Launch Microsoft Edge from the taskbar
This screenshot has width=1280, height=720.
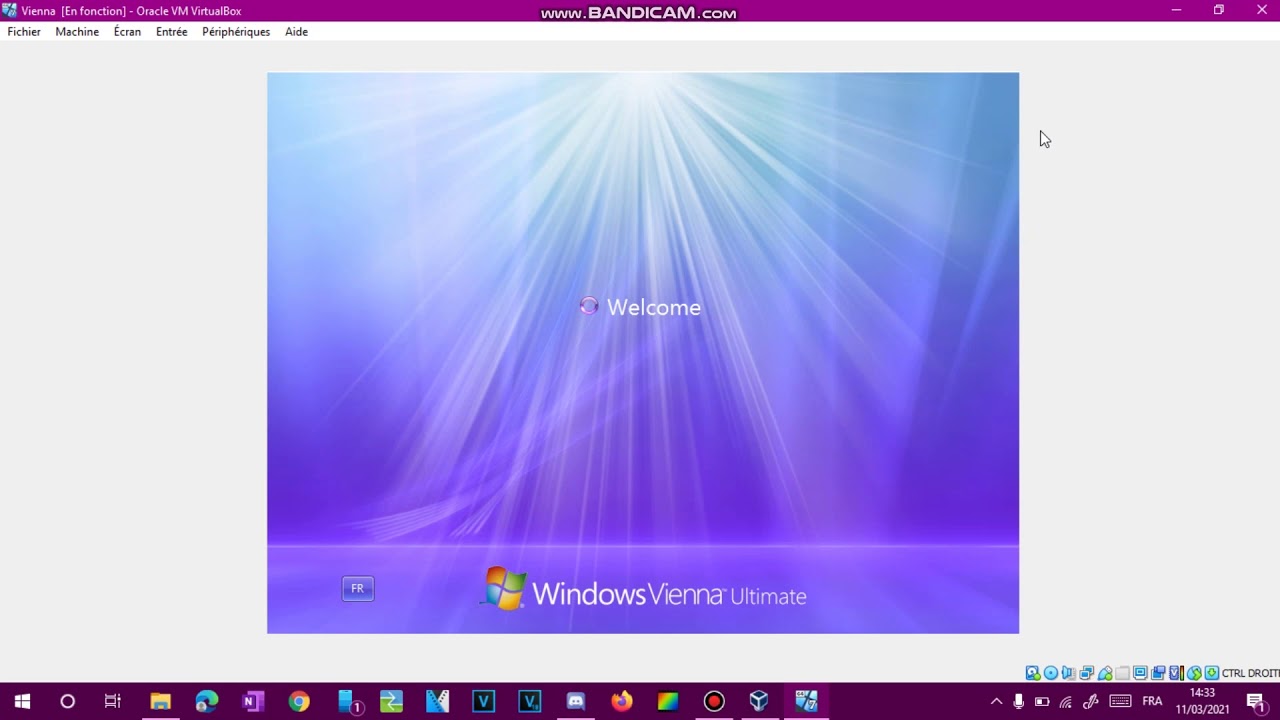206,701
